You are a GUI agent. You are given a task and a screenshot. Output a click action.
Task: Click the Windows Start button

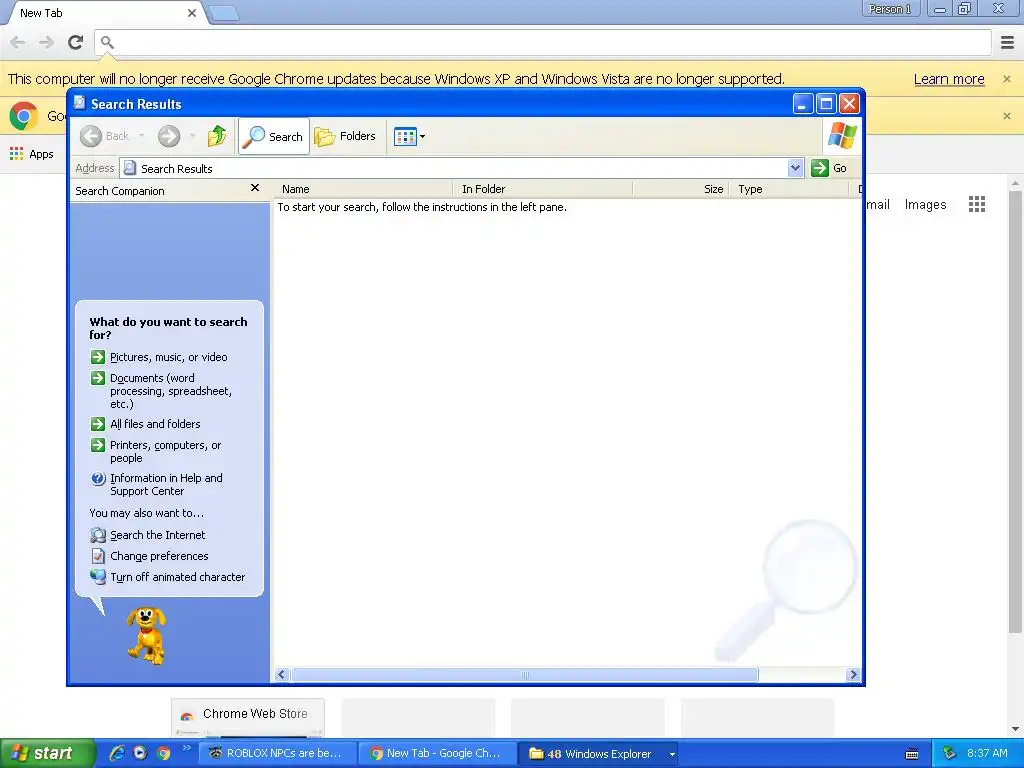pyautogui.click(x=46, y=754)
